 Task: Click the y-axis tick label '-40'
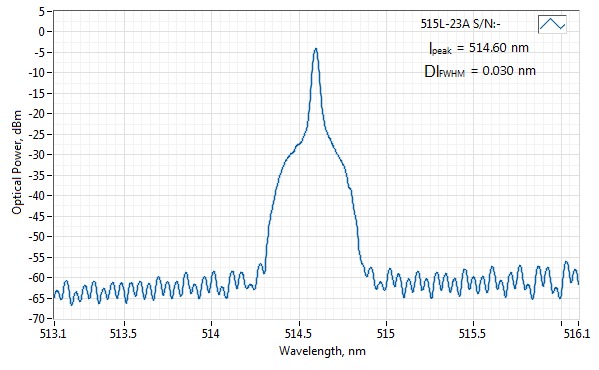click(36, 196)
